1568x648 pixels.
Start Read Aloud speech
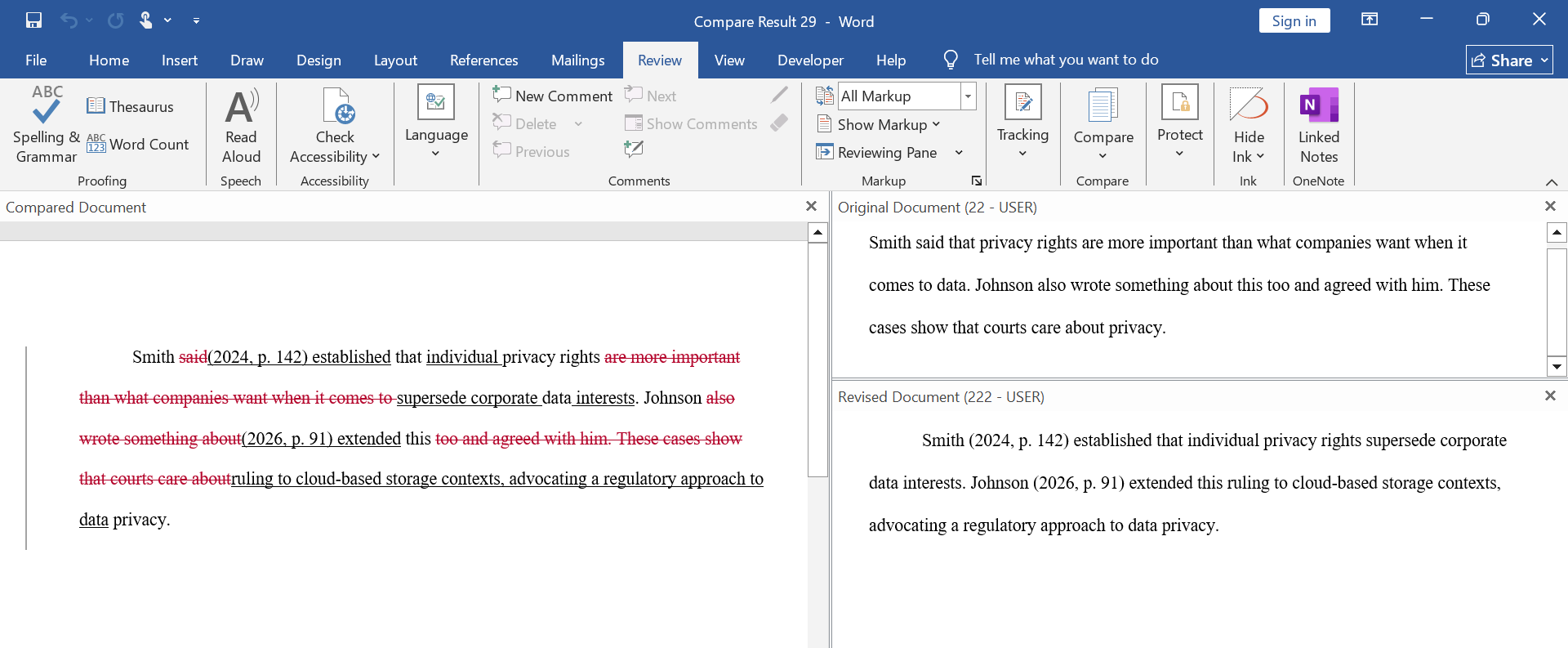coord(242,124)
